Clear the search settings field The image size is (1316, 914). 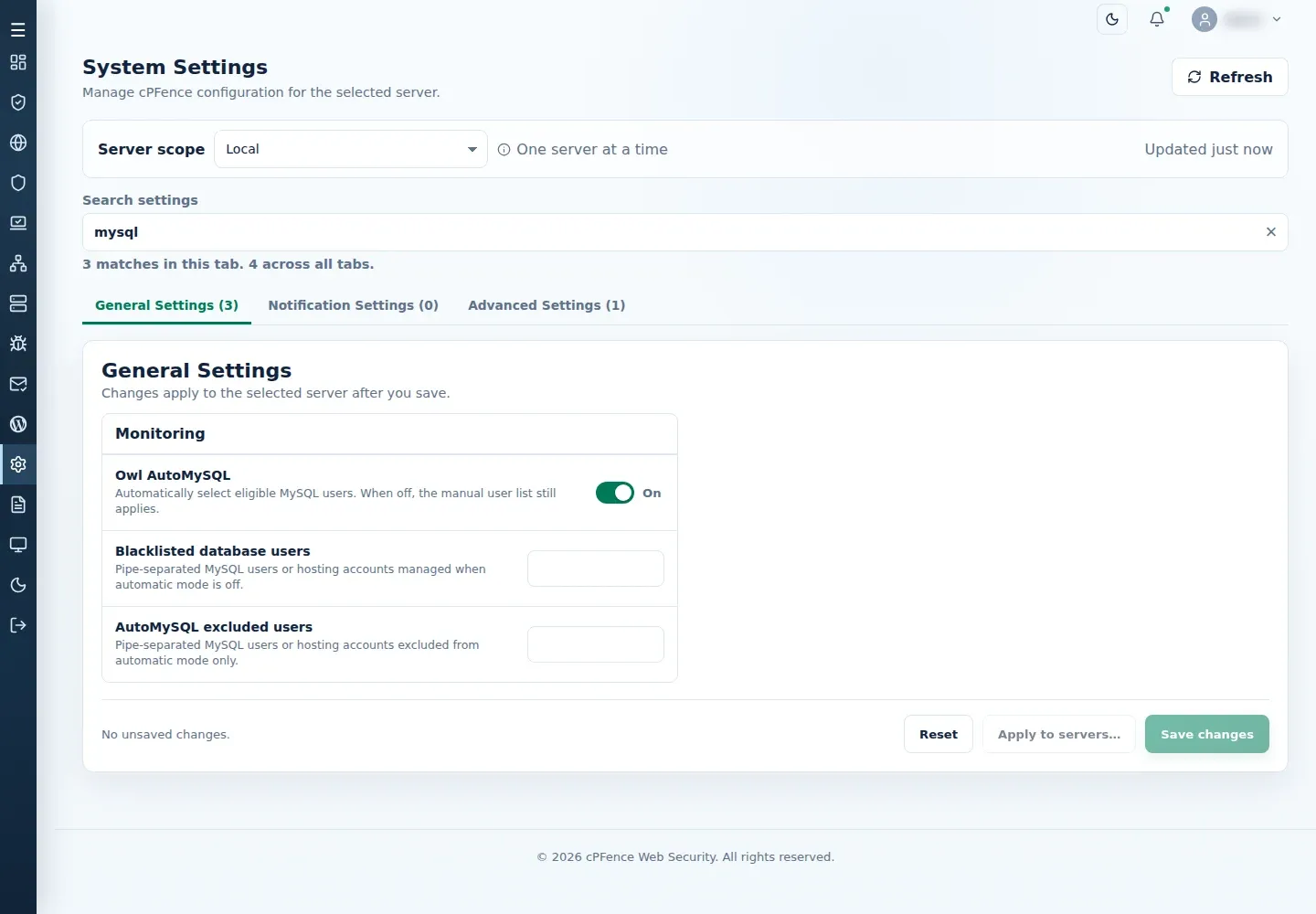[1270, 232]
